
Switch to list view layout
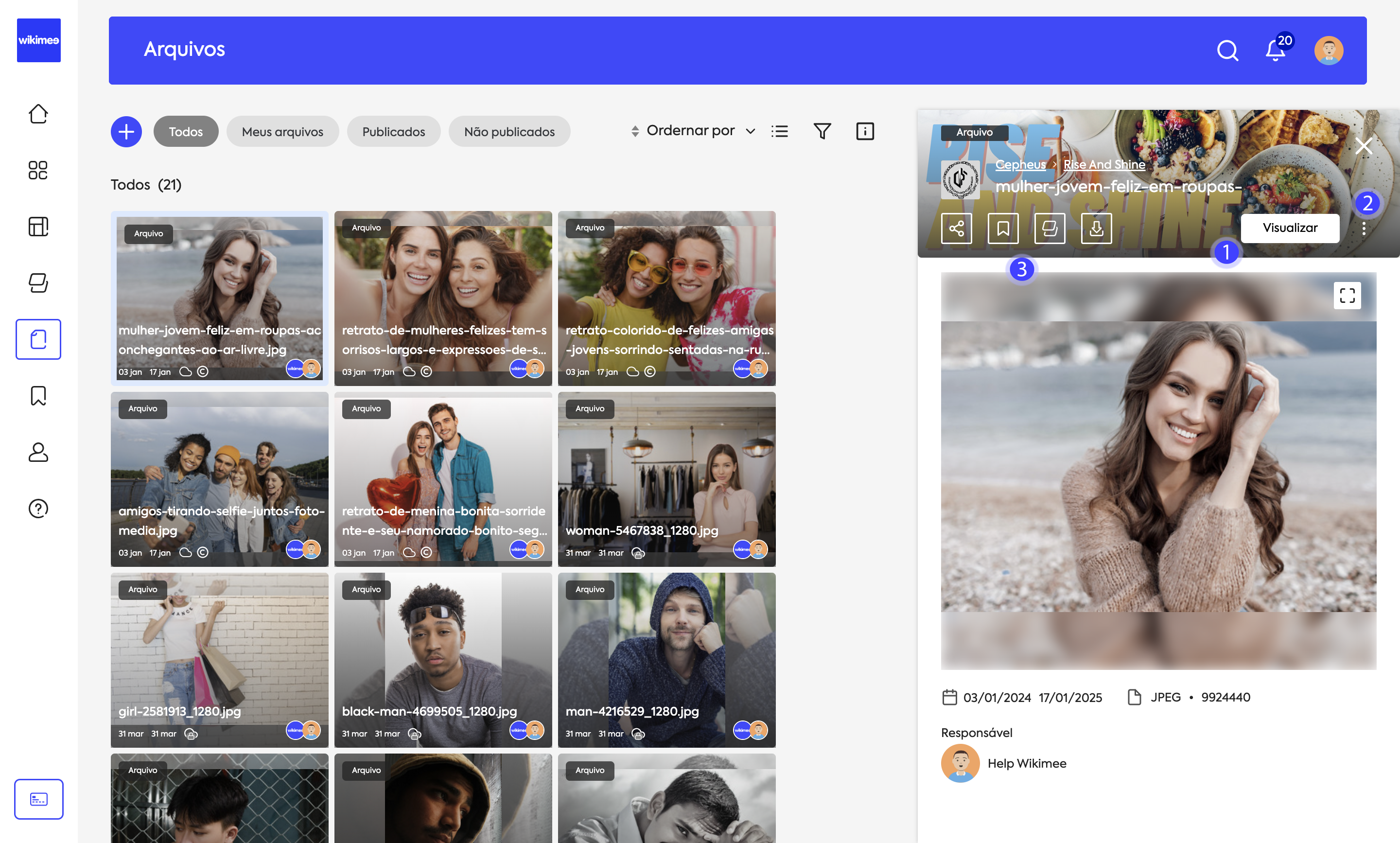(x=779, y=131)
